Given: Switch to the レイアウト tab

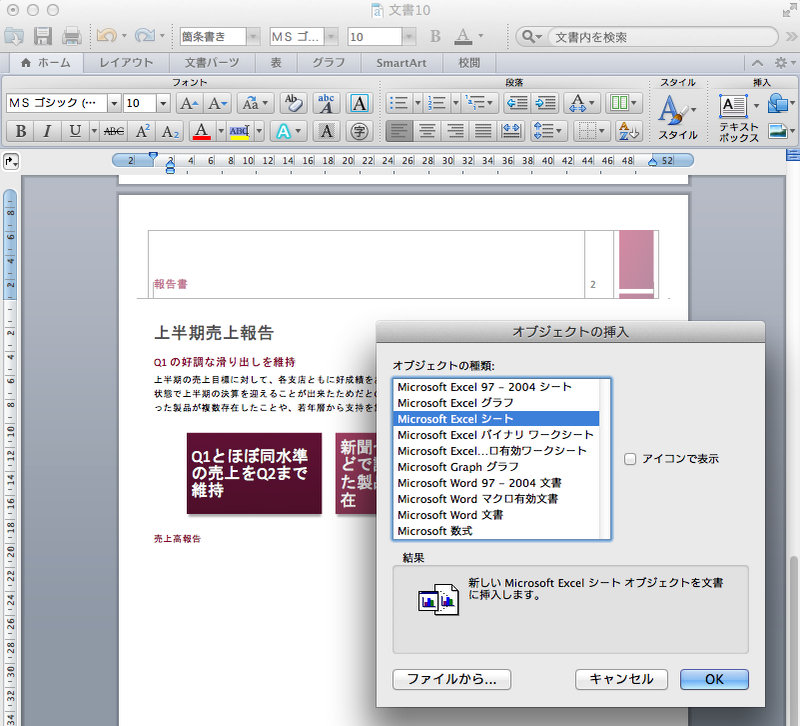Looking at the screenshot, I should [x=126, y=63].
